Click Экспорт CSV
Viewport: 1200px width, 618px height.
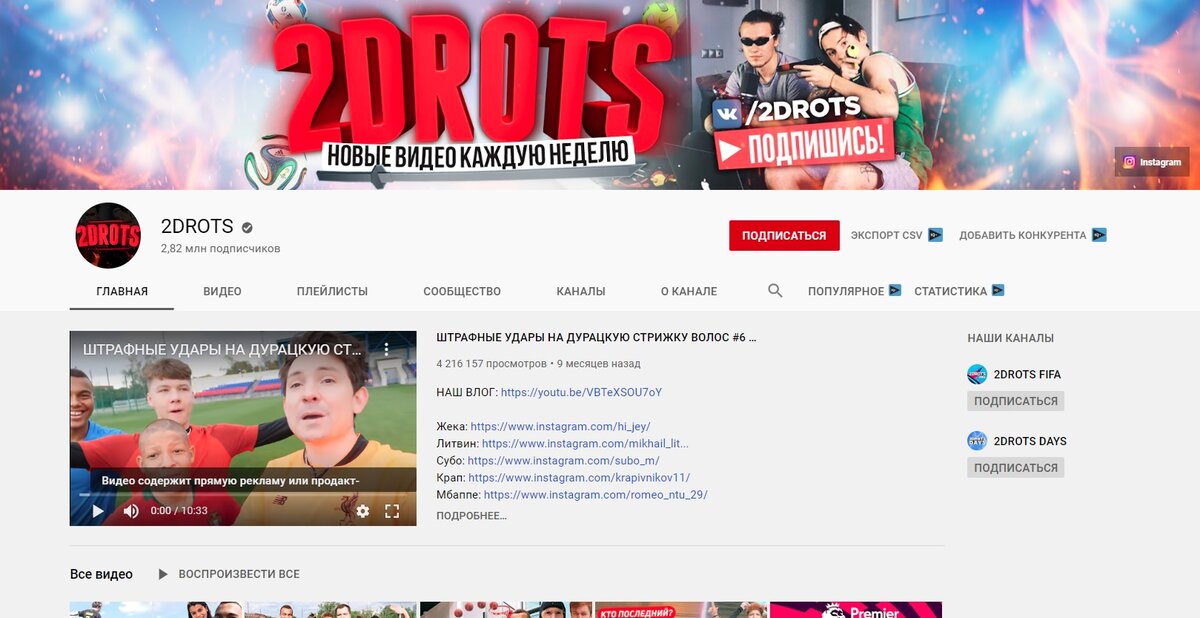pos(887,236)
